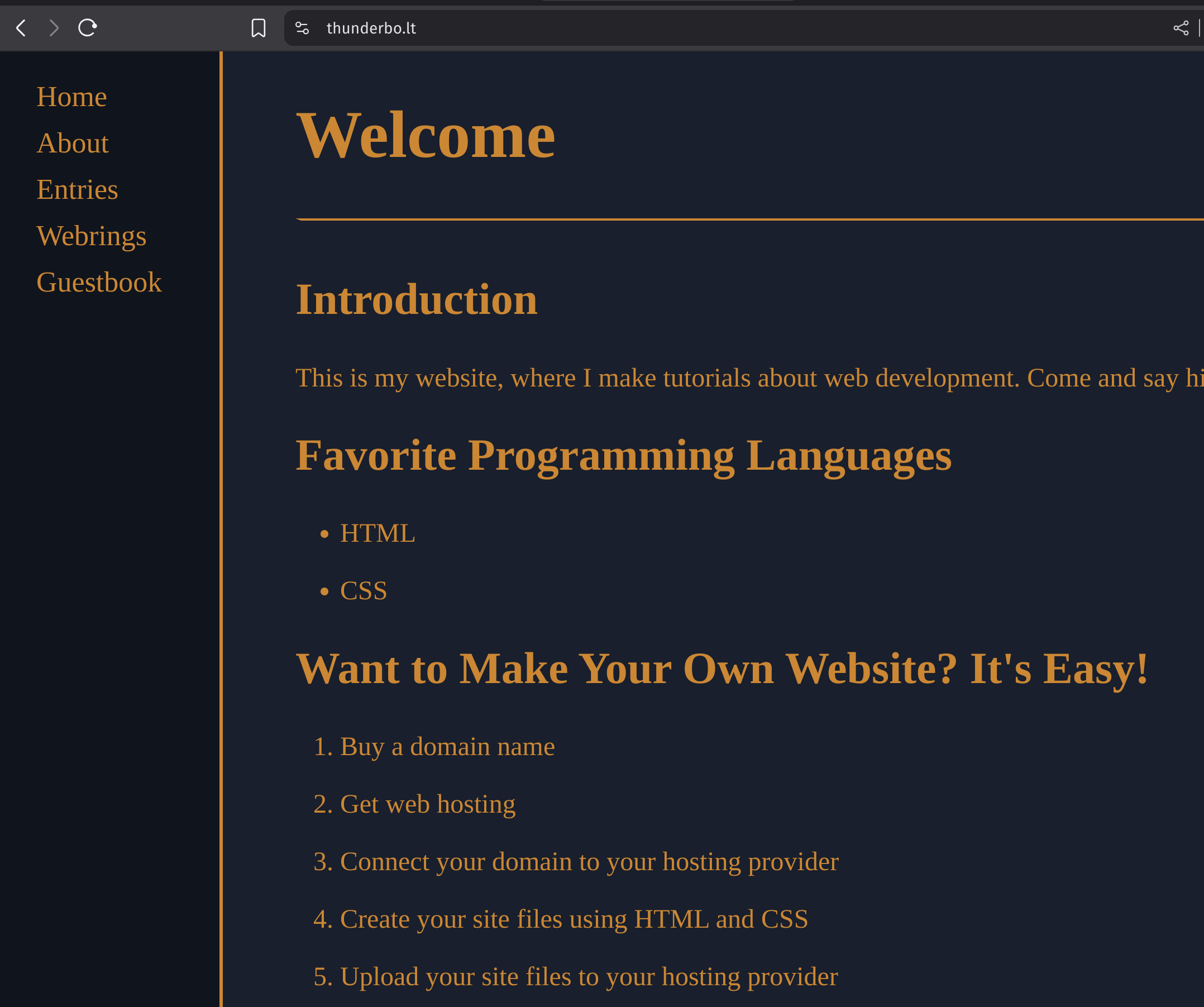Open the Guestbook link
Viewport: 1204px width, 1007px height.
(x=99, y=283)
